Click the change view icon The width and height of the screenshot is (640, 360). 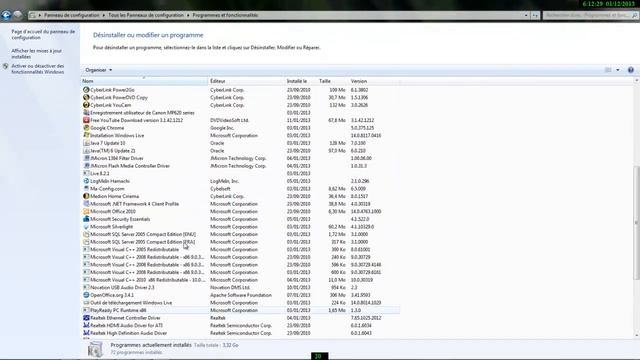608,70
